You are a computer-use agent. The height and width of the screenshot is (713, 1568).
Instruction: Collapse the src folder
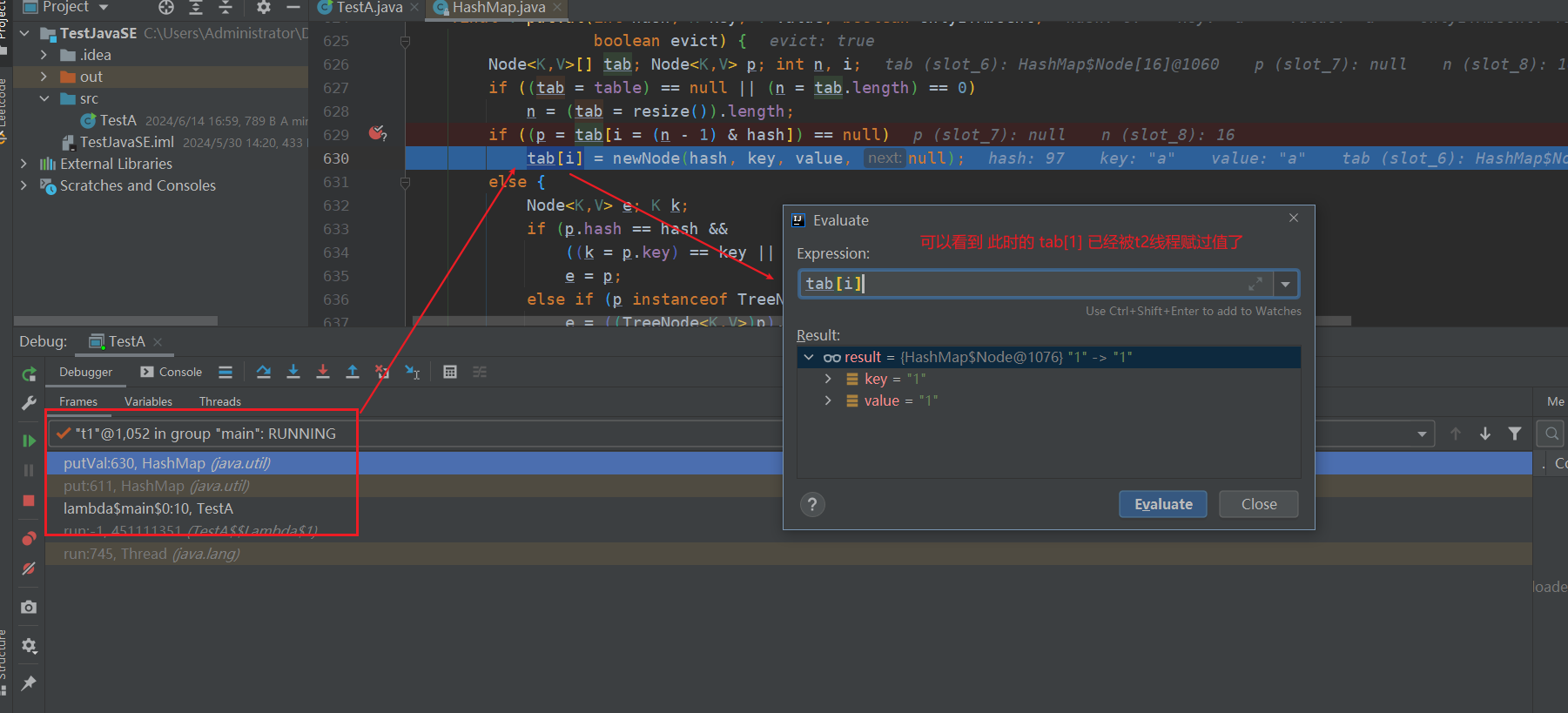(44, 98)
